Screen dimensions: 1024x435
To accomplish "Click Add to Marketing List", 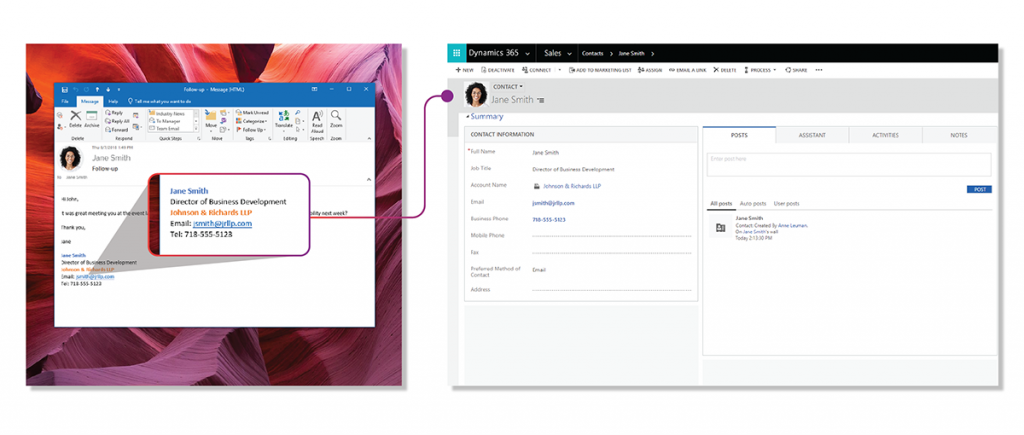I will 600,70.
